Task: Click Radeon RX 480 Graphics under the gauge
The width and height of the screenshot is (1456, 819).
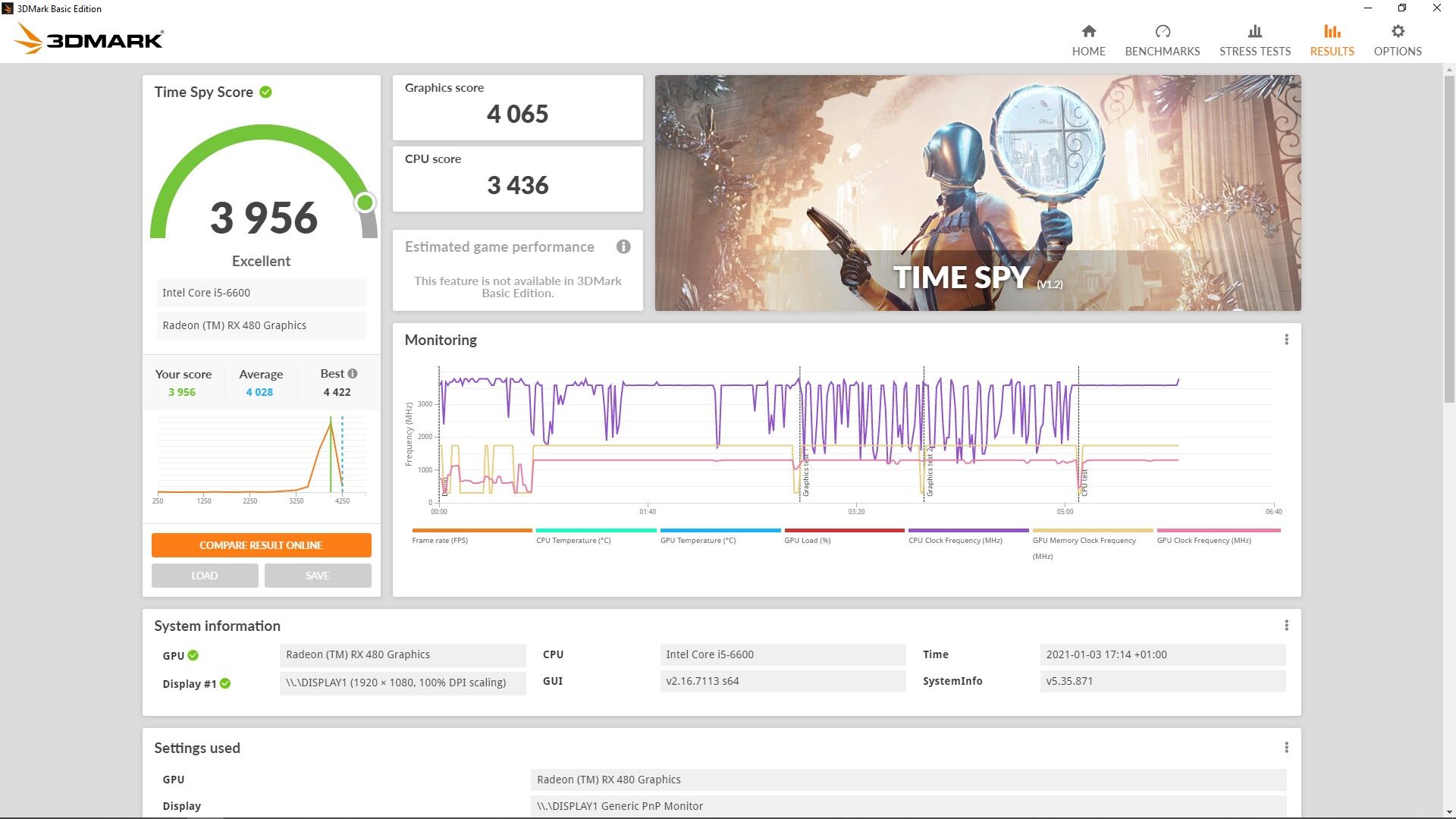Action: pos(261,325)
